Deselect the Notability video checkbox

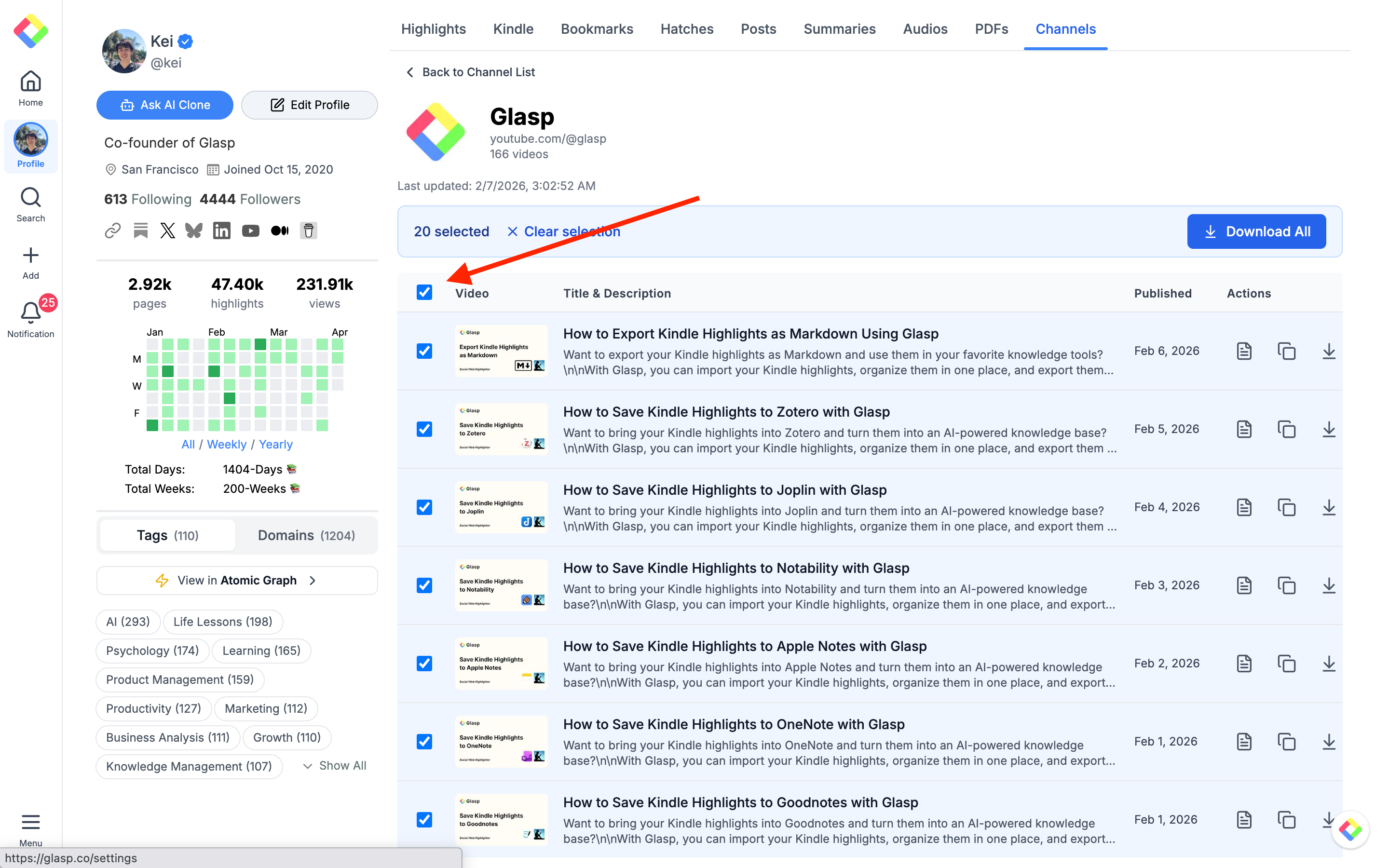(x=424, y=585)
